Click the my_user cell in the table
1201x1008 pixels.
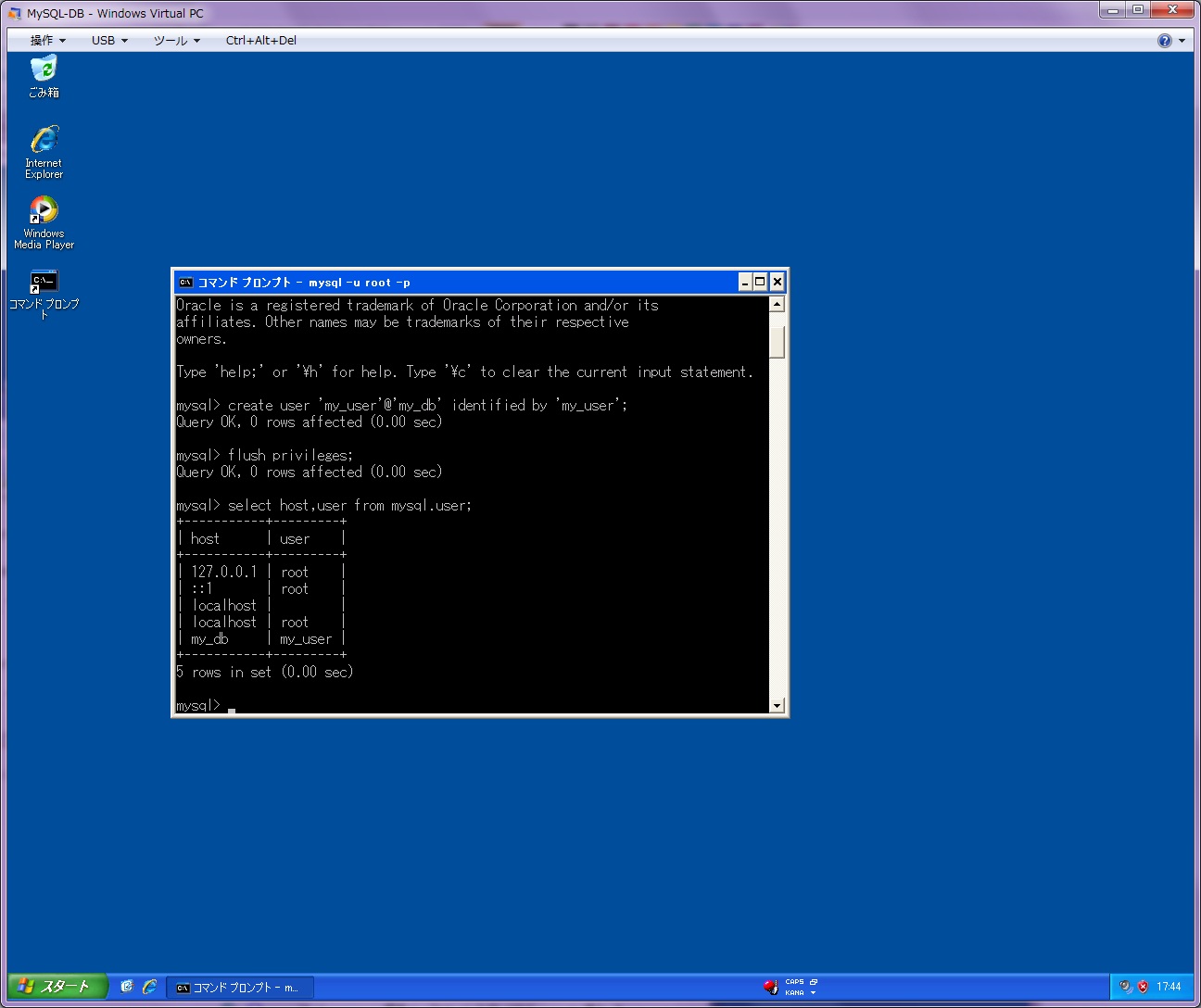pyautogui.click(x=306, y=639)
